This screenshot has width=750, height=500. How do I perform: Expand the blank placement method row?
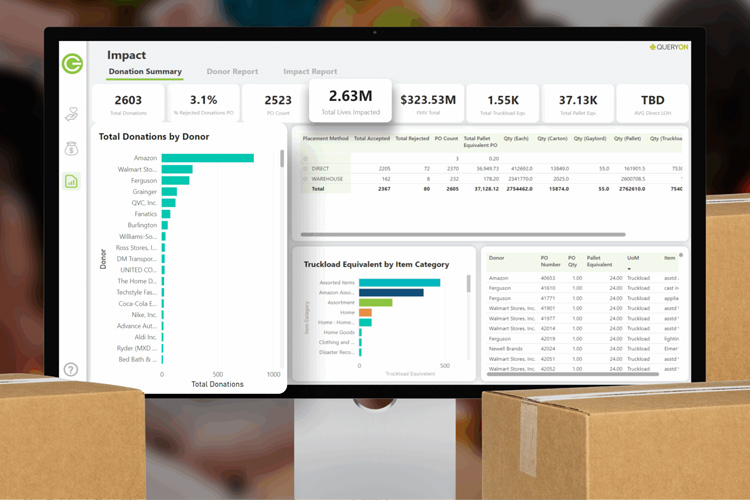[305, 158]
